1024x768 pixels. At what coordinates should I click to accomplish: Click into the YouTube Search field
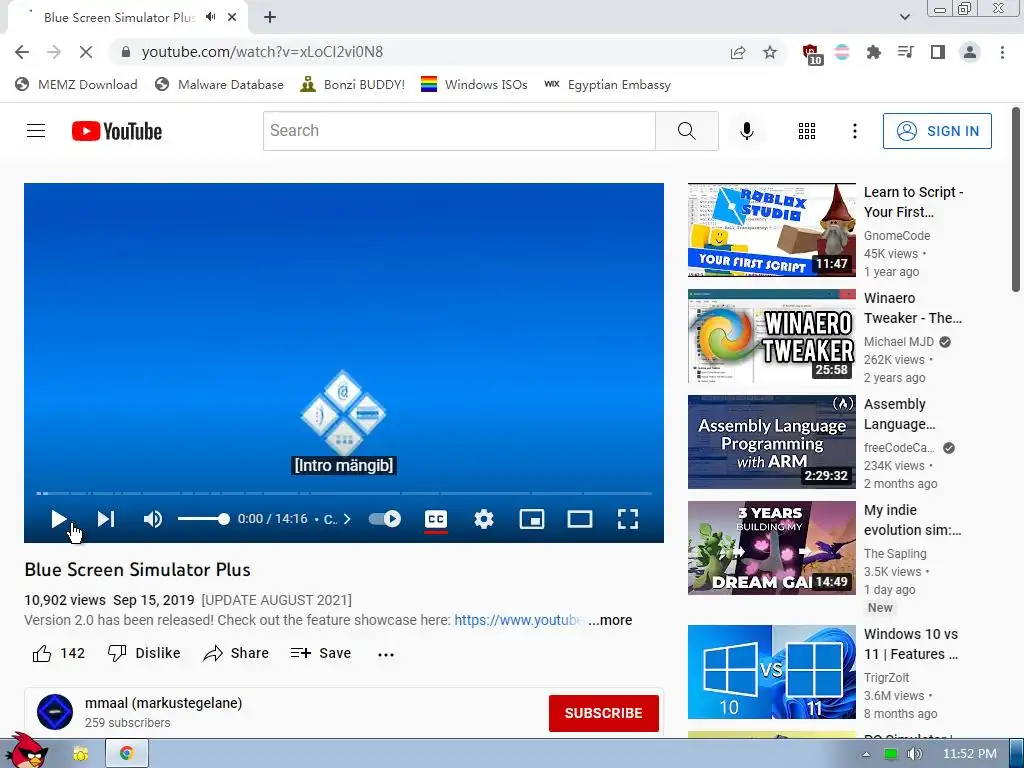459,131
